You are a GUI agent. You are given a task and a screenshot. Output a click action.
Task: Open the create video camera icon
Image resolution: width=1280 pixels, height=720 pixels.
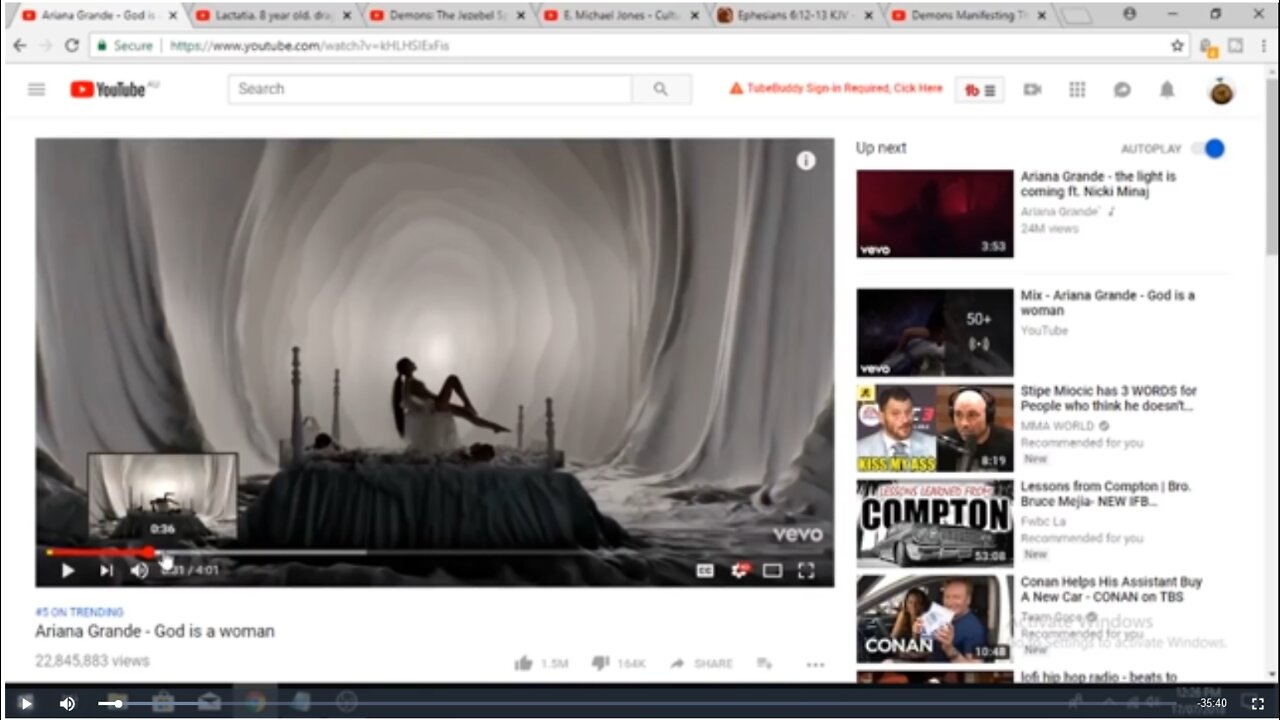pyautogui.click(x=1033, y=89)
